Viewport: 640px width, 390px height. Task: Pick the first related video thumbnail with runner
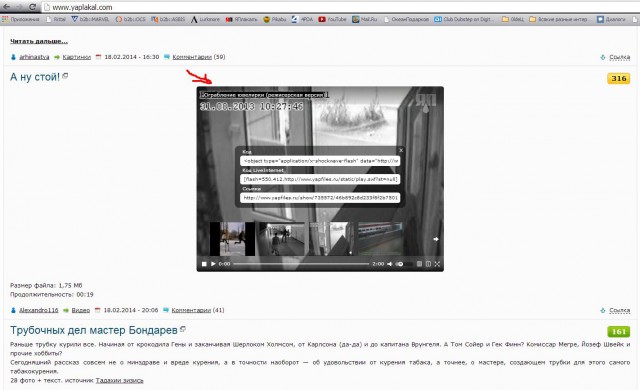(x=232, y=239)
